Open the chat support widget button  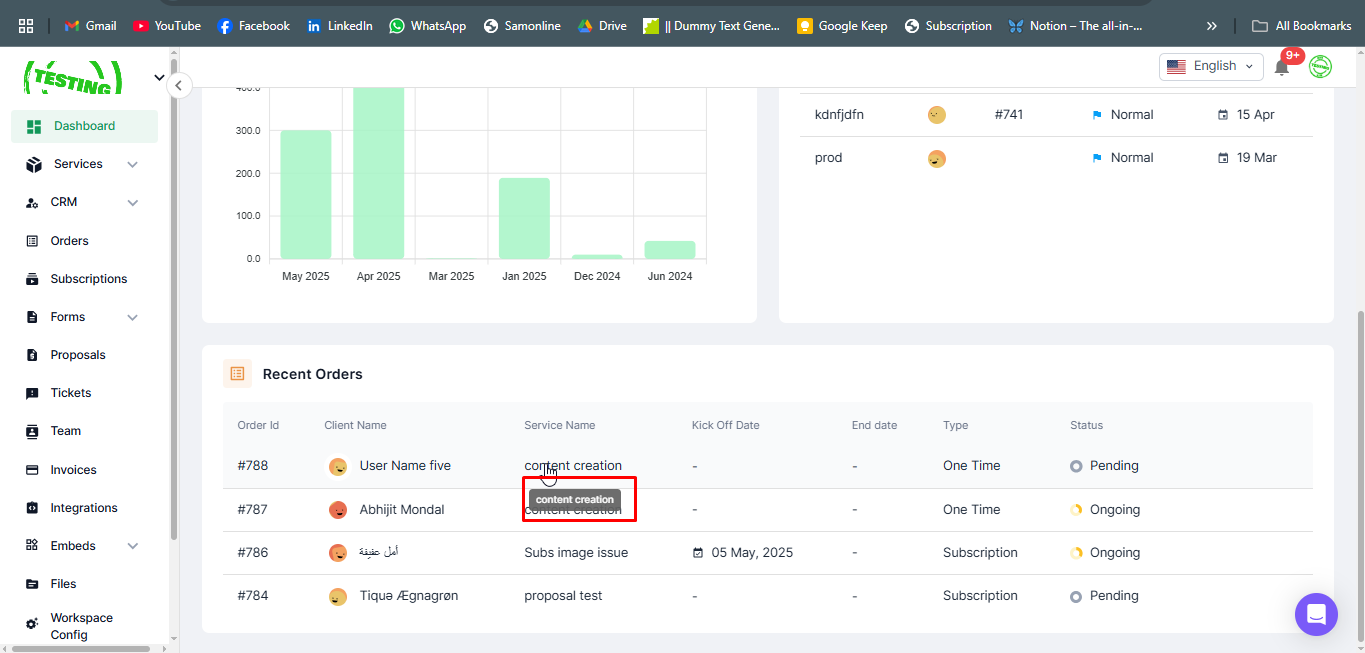pyautogui.click(x=1316, y=614)
